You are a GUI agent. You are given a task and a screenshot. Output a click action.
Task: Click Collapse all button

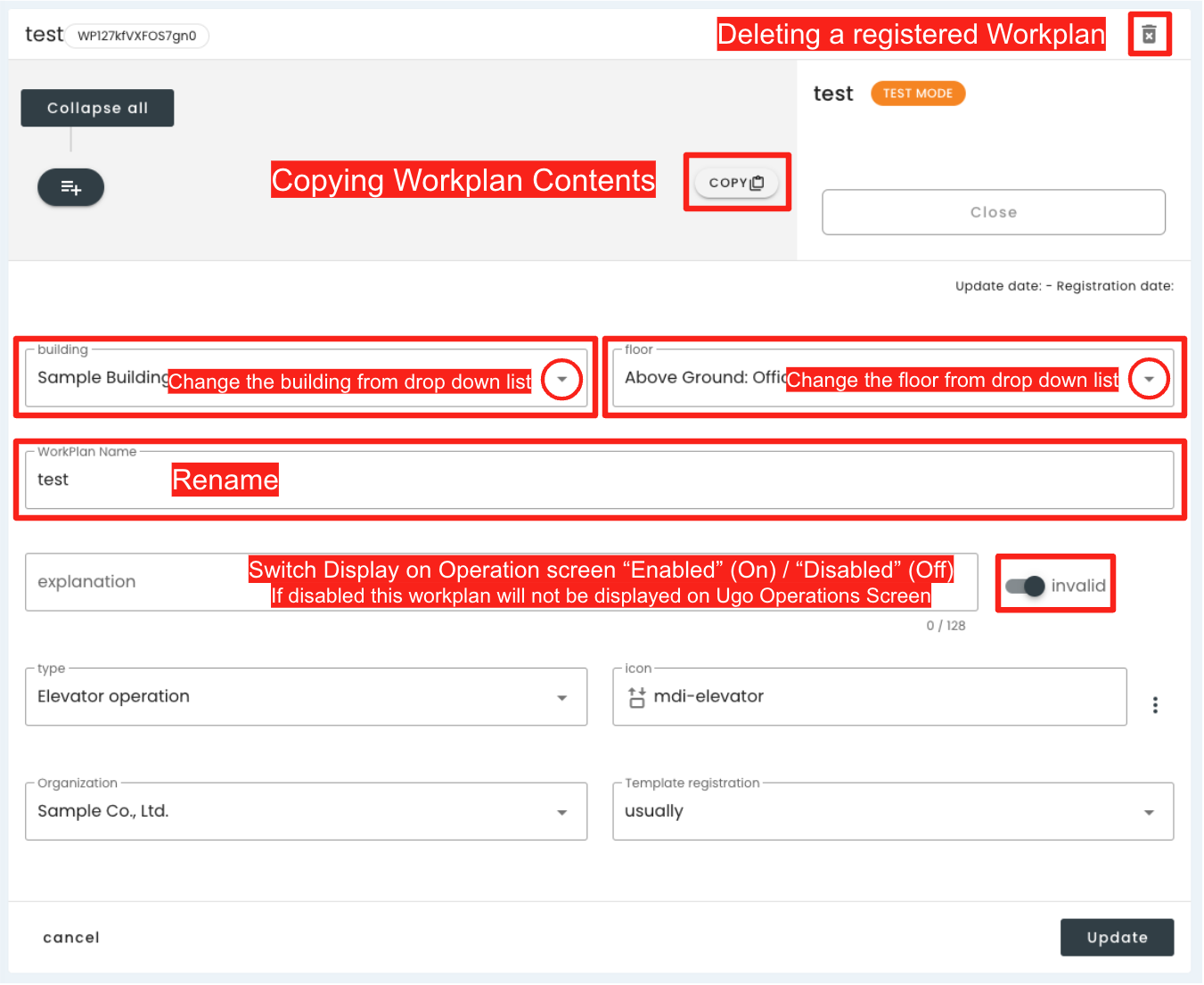(x=97, y=108)
